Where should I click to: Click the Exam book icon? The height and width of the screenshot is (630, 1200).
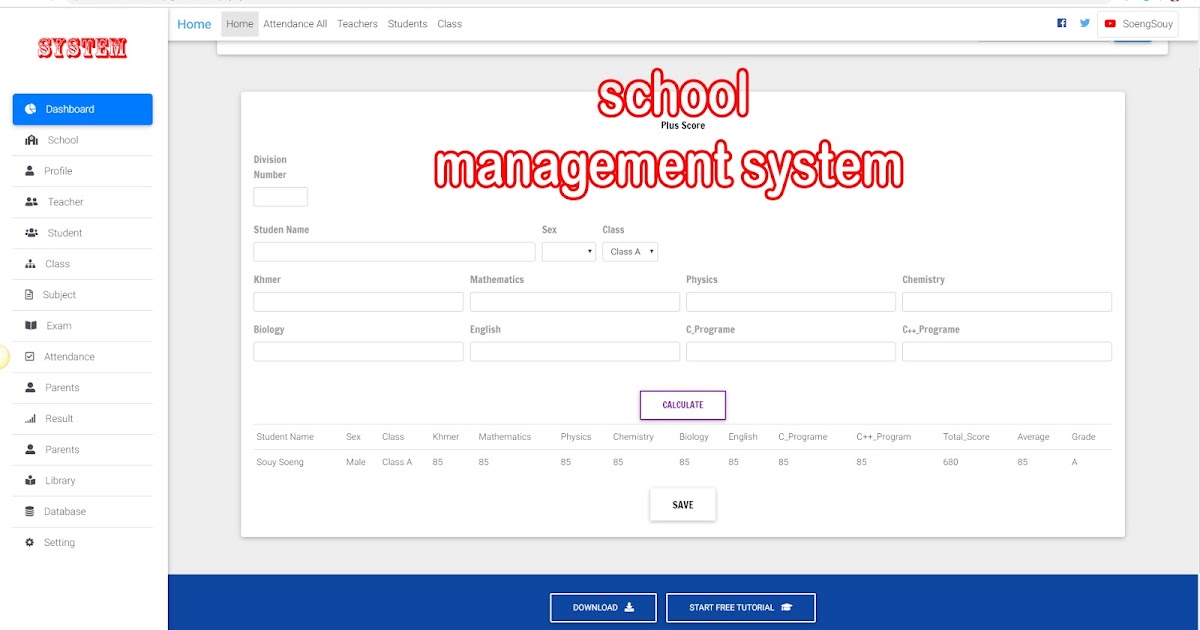click(31, 326)
